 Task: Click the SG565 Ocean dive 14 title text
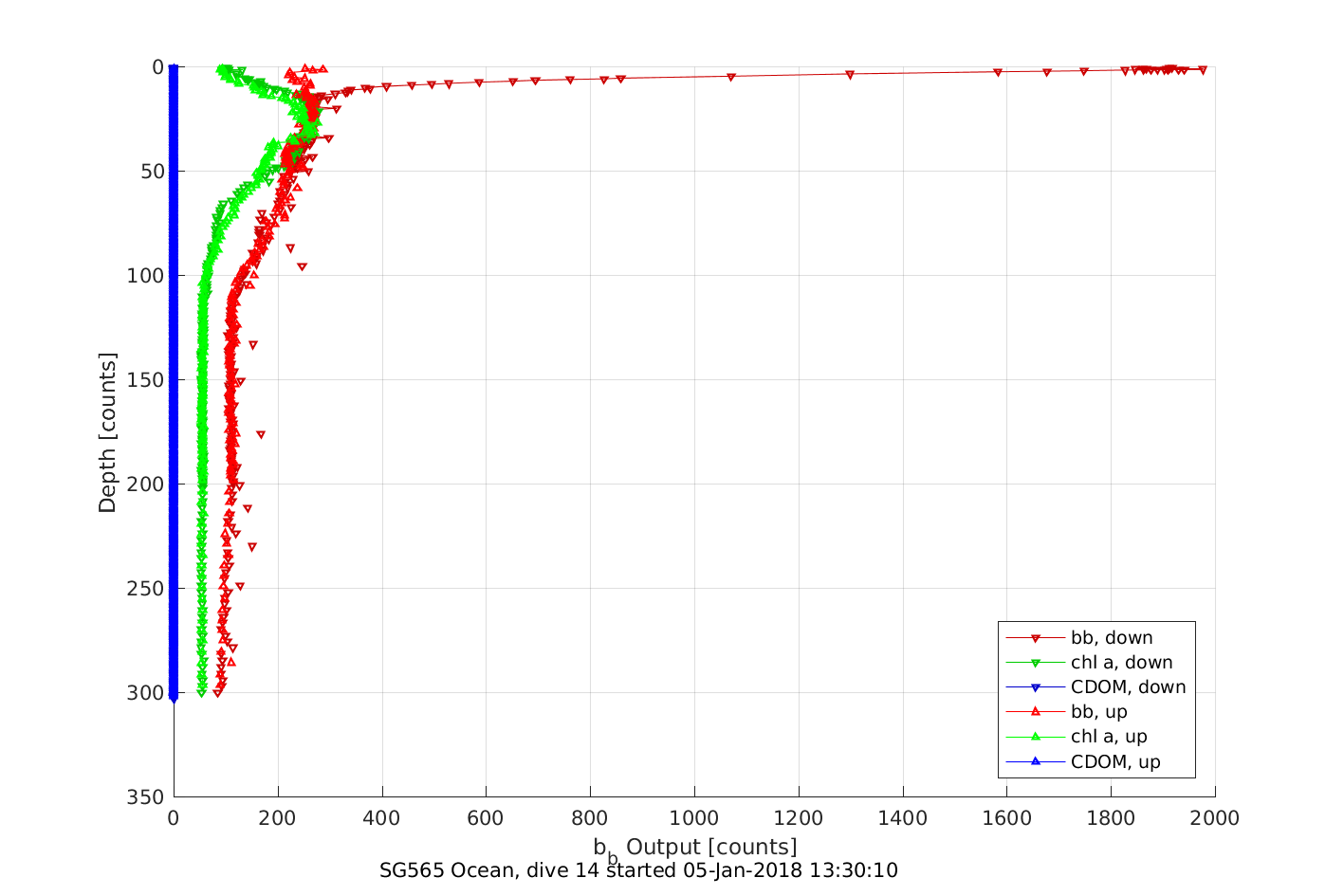coord(638,870)
